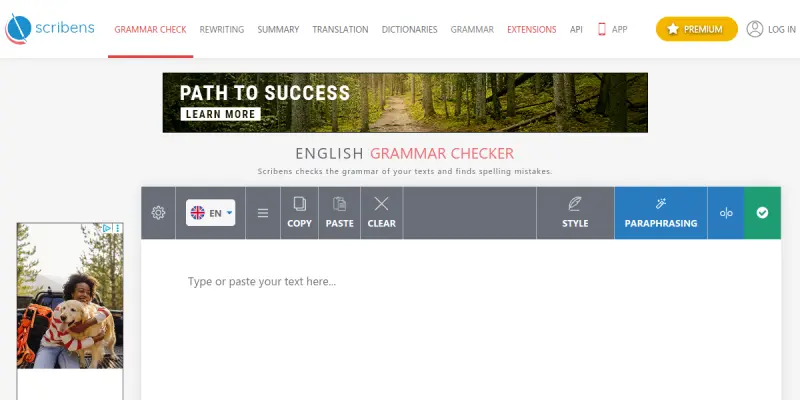Viewport: 800px width, 400px height.
Task: Click the AdChoices icon on sidebar ad
Action: coord(107,228)
